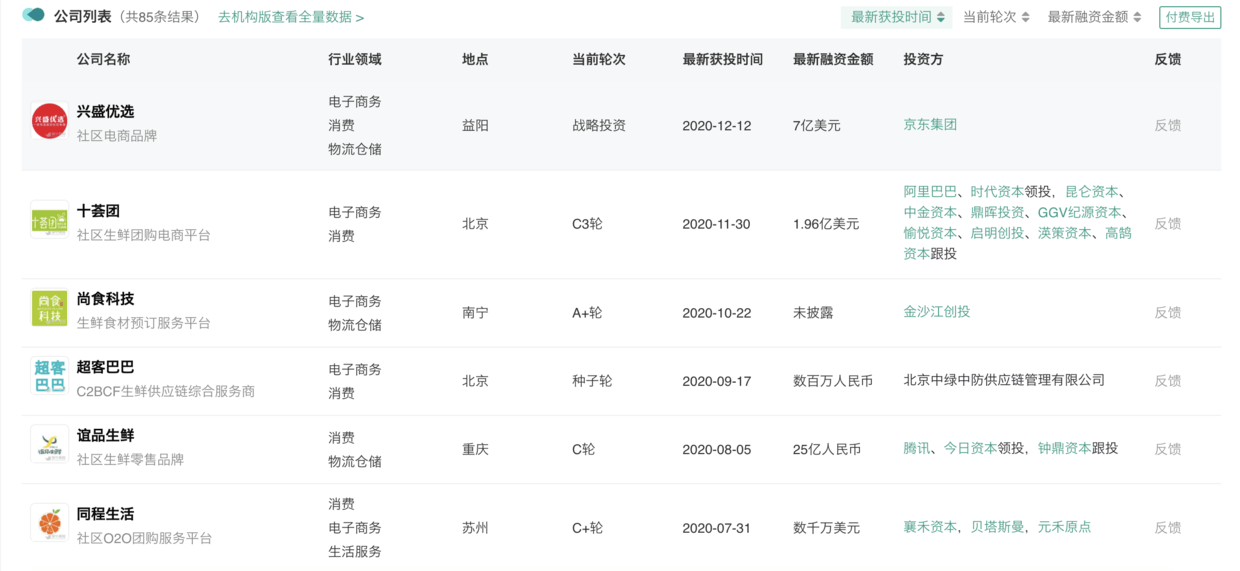Image resolution: width=1240 pixels, height=571 pixels.
Task: Sort by 当前轮次
Action: (x=996, y=17)
